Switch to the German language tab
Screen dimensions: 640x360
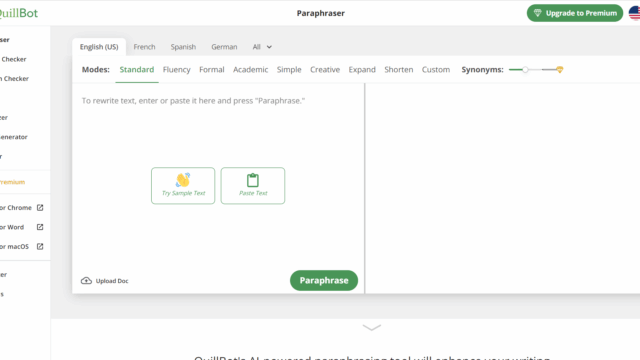point(224,47)
